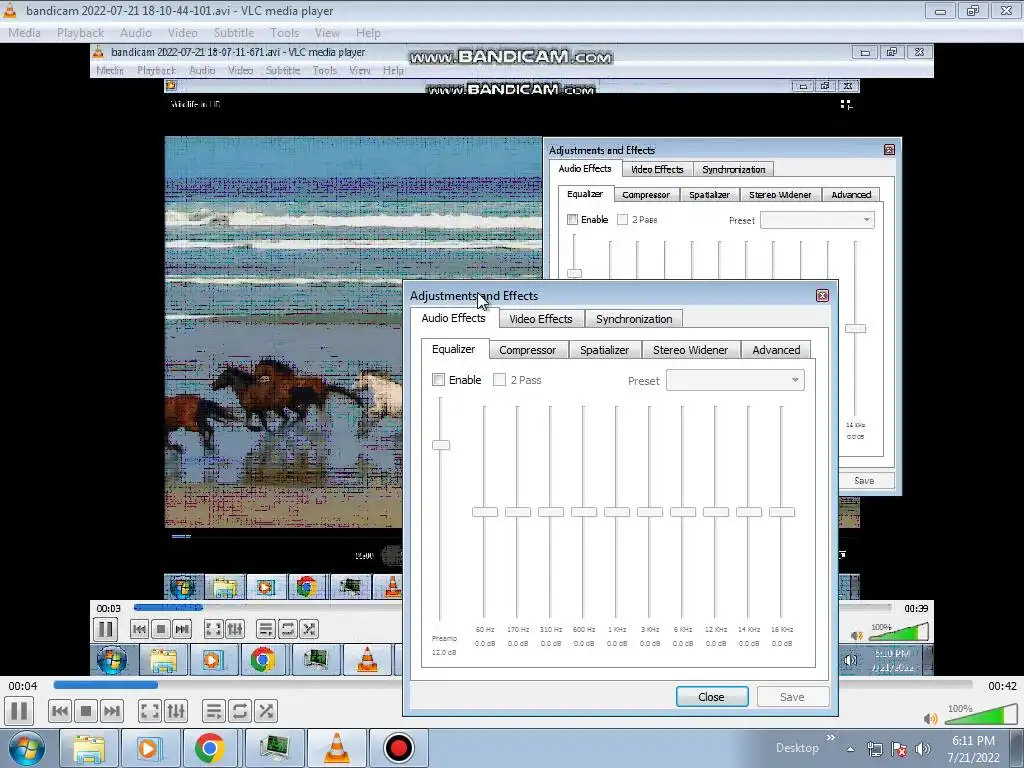
Task: Click Preamp slider handle in front dialog
Action: click(x=441, y=445)
